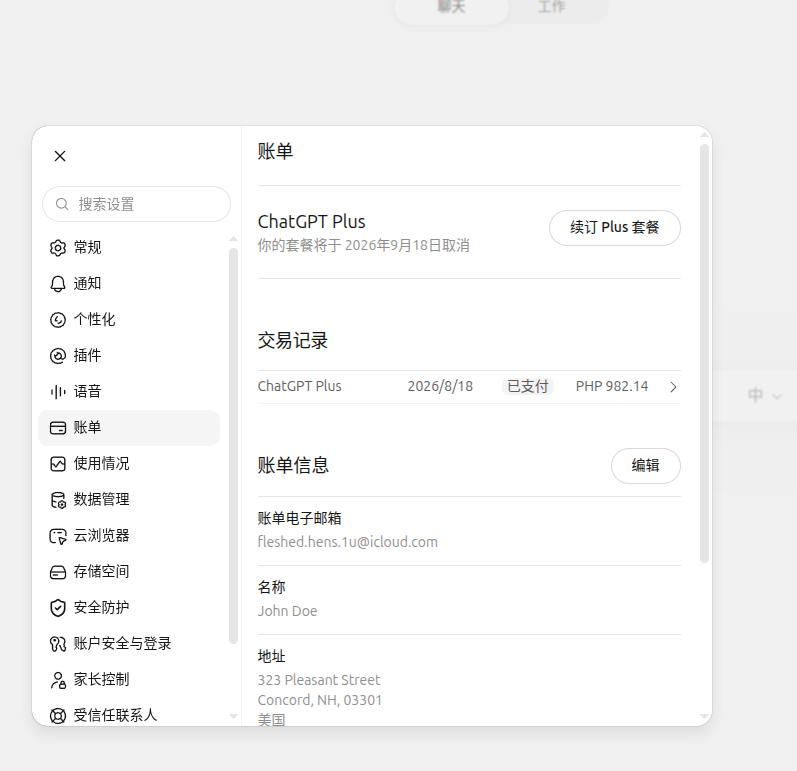This screenshot has width=797, height=771.
Task: Click the amount PHP 982.14
Action: point(612,386)
